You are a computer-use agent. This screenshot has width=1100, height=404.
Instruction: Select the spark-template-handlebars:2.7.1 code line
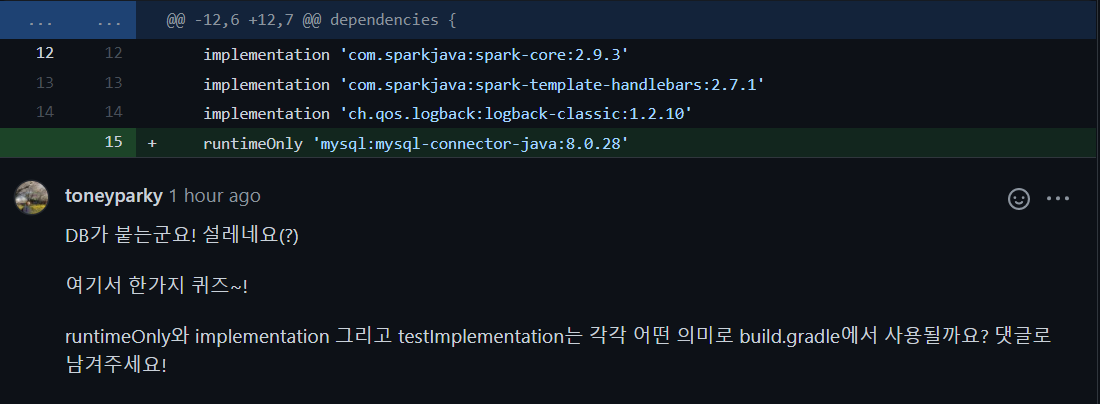[x=483, y=84]
